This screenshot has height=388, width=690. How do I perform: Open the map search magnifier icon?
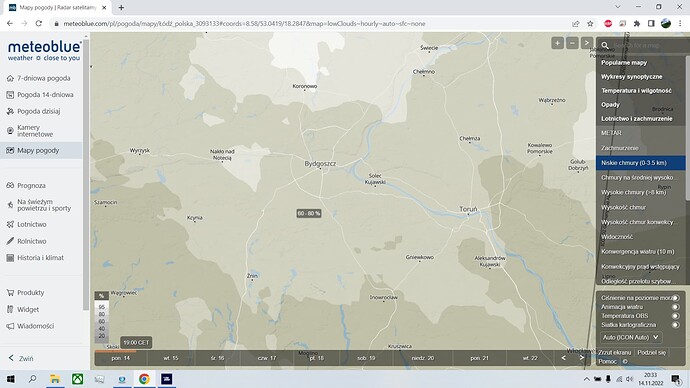tap(605, 45)
